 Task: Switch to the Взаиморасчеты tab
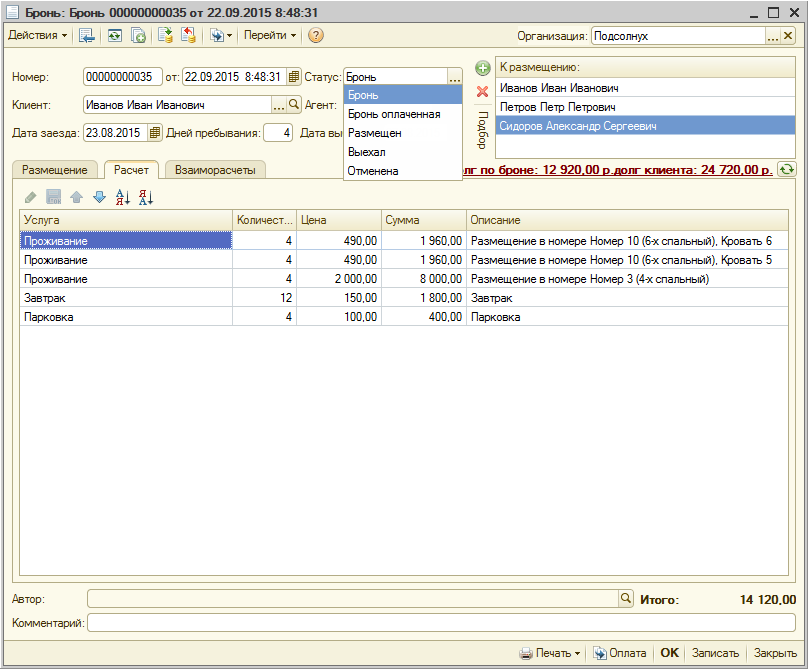(x=215, y=170)
